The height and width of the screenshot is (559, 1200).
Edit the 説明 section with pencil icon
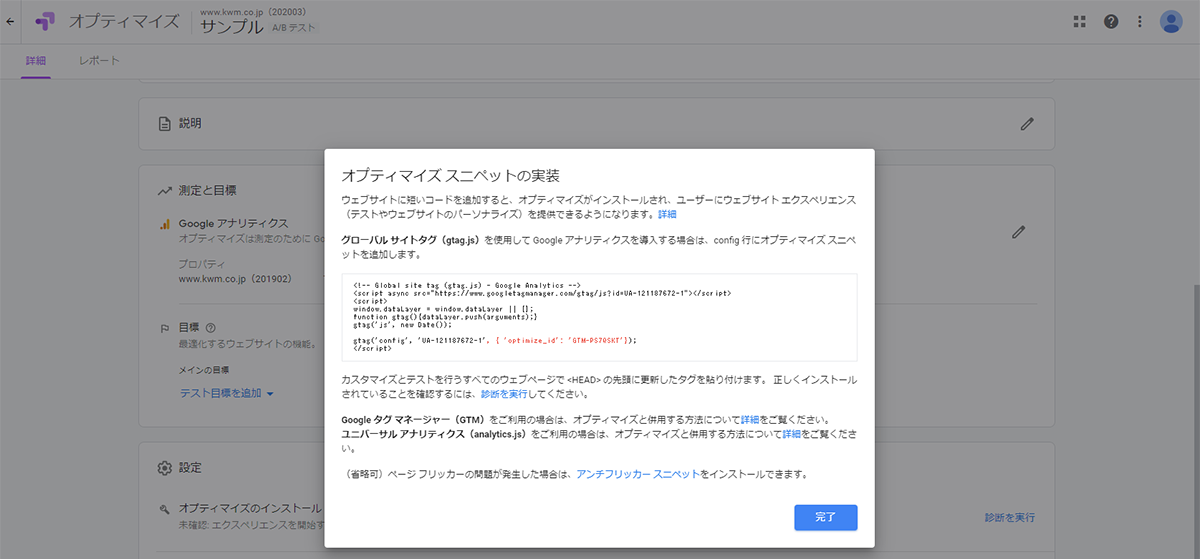point(1026,124)
